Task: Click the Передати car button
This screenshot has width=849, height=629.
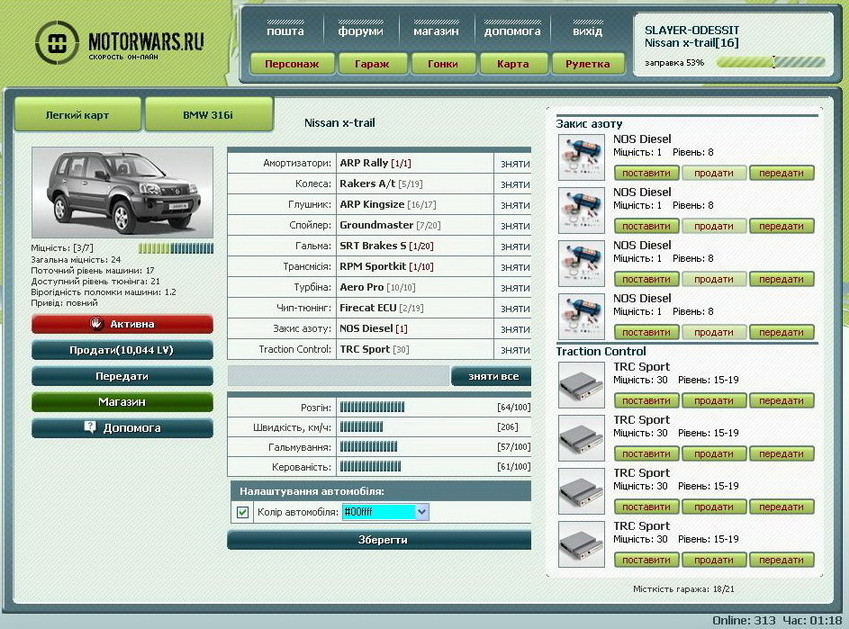Action: (122, 376)
